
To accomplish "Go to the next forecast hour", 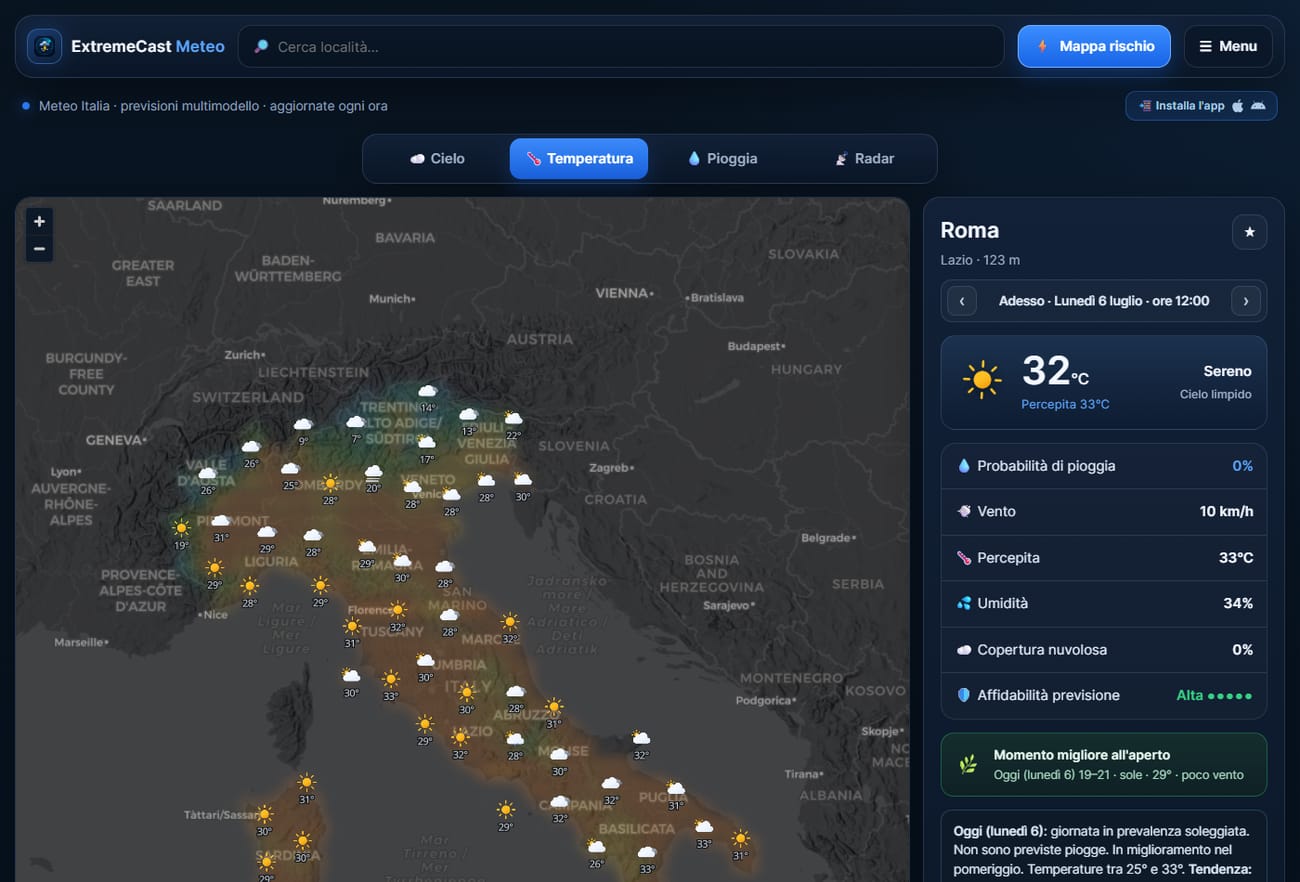I will coord(1246,301).
